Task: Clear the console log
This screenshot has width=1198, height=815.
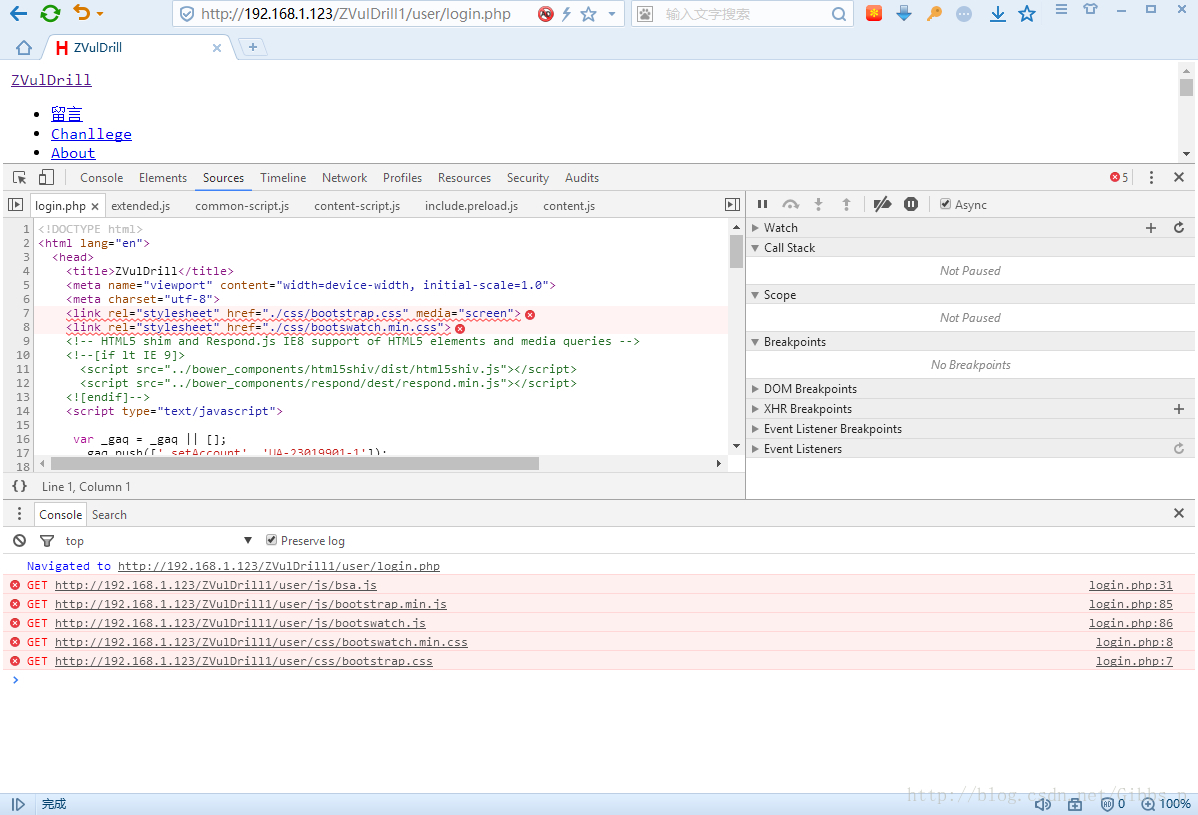Action: 20,540
